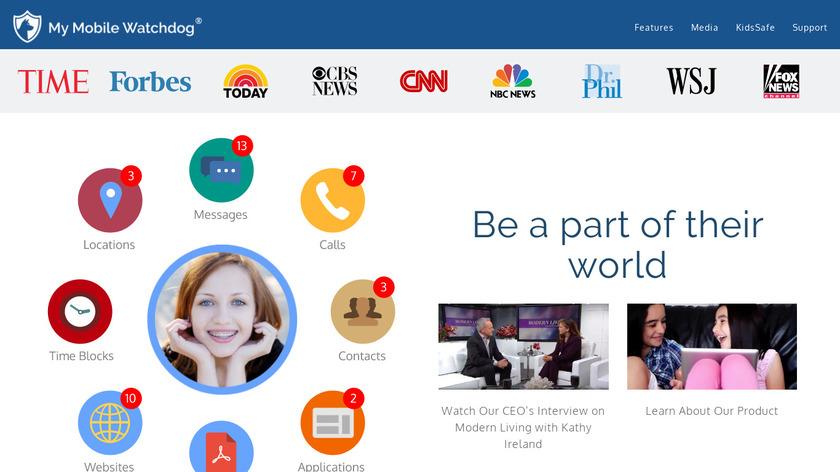Click the Fox News channel logo

[781, 81]
